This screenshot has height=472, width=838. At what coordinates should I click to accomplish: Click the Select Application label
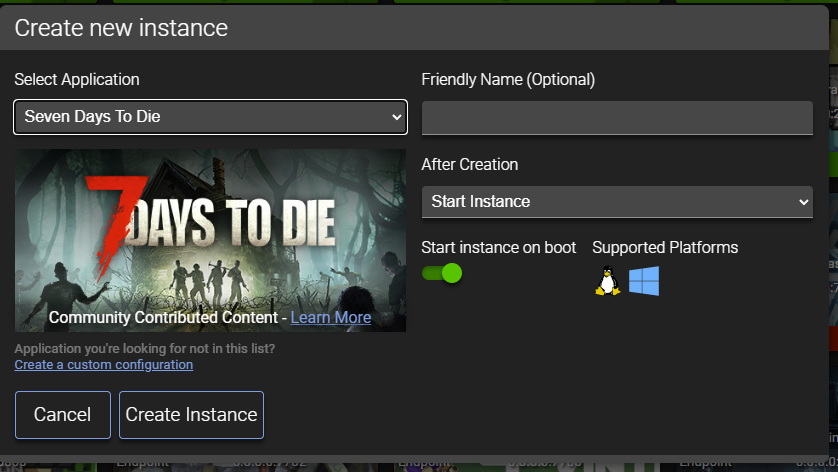(x=77, y=80)
